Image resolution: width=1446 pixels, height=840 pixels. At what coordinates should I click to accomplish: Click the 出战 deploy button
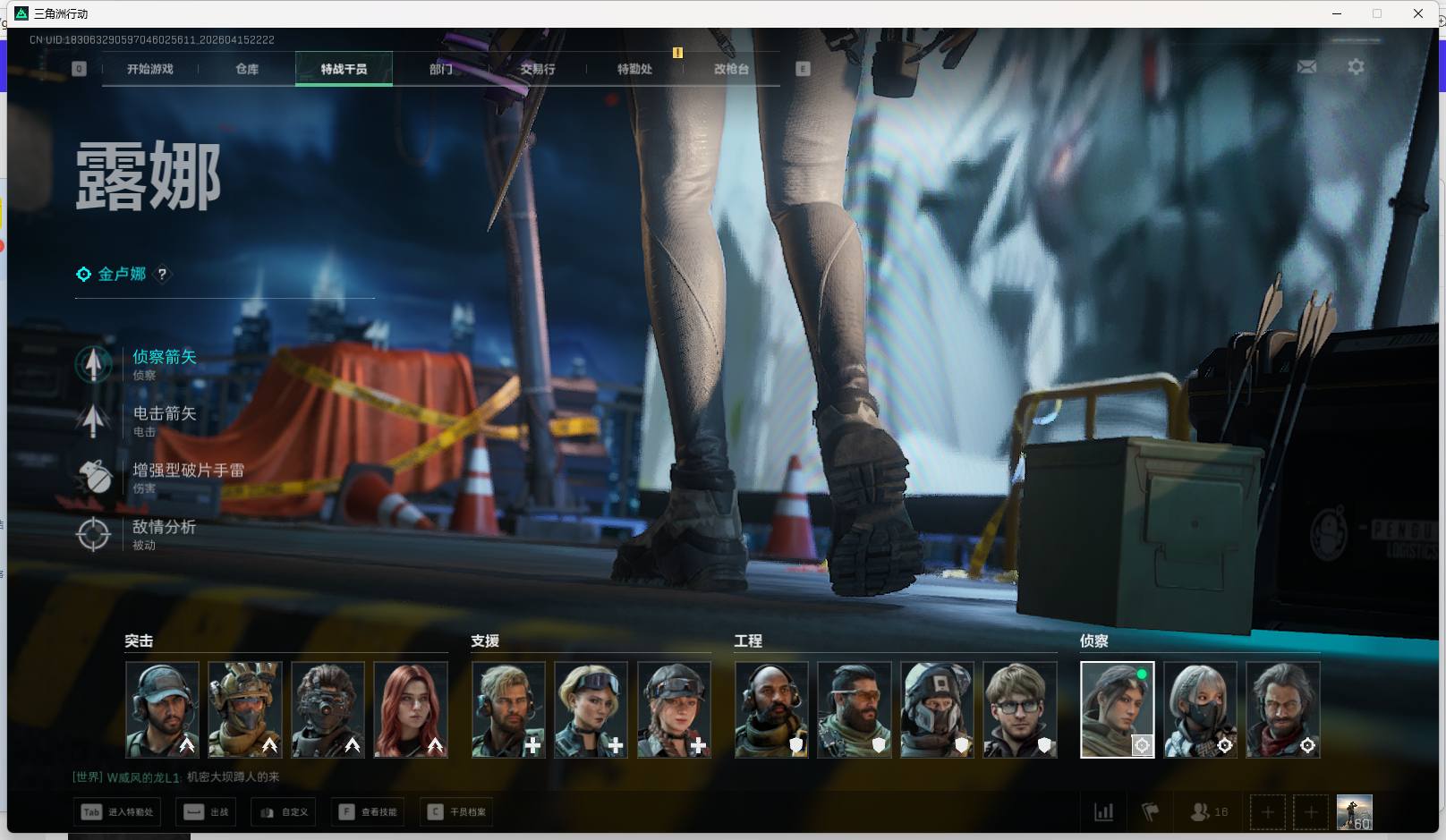pyautogui.click(x=207, y=812)
